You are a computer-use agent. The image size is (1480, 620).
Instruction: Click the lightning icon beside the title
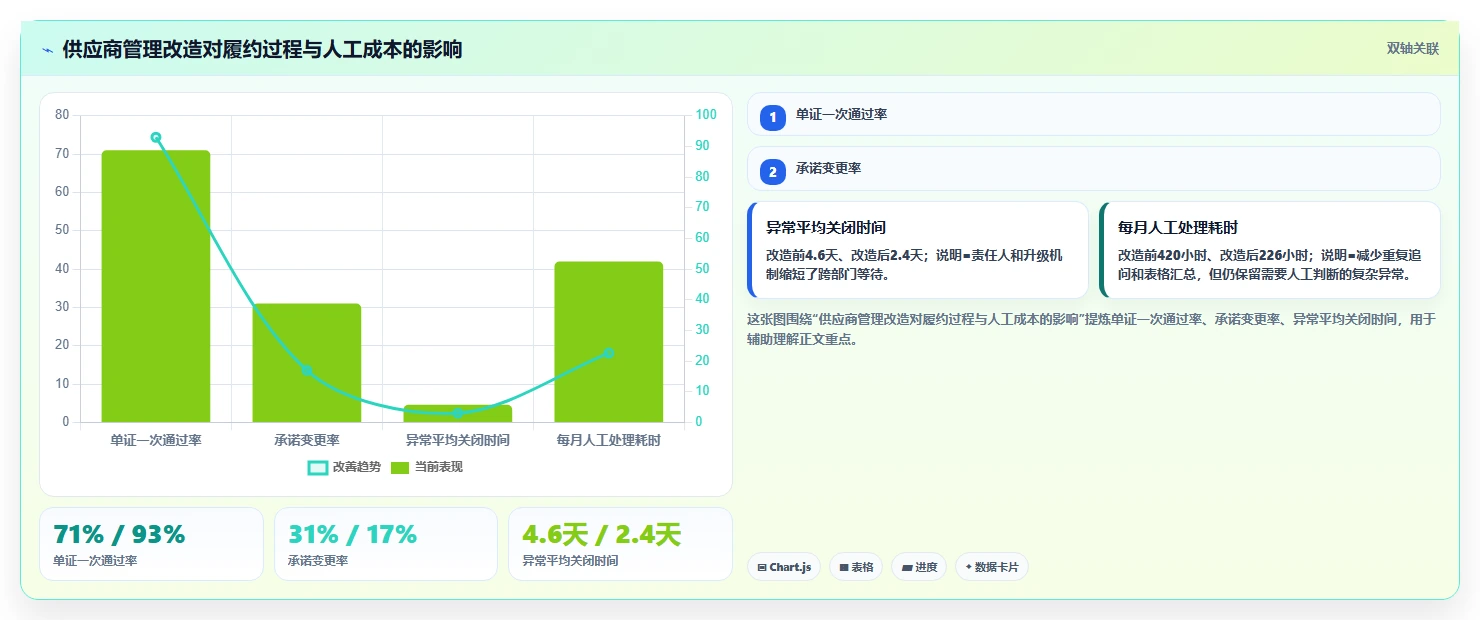[x=47, y=50]
